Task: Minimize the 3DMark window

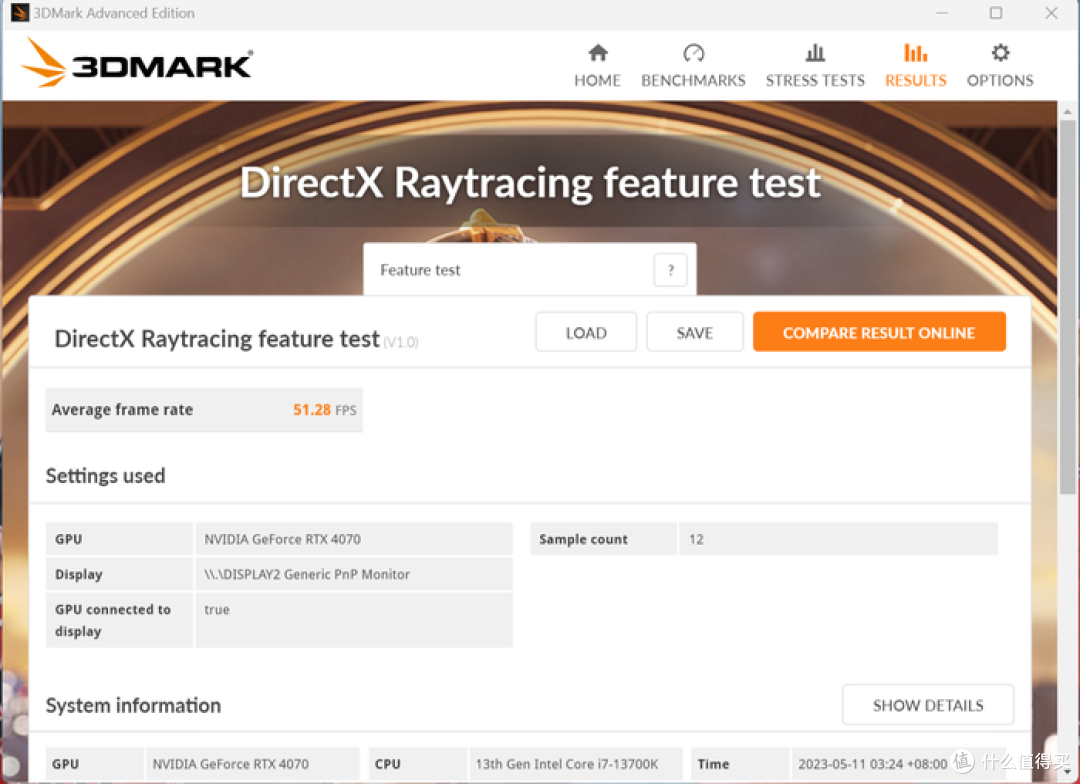Action: click(x=942, y=13)
